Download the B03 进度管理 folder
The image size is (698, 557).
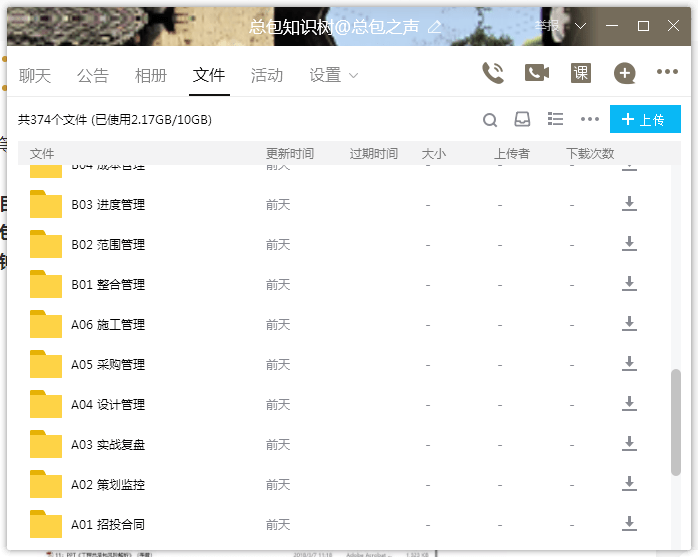coord(629,203)
